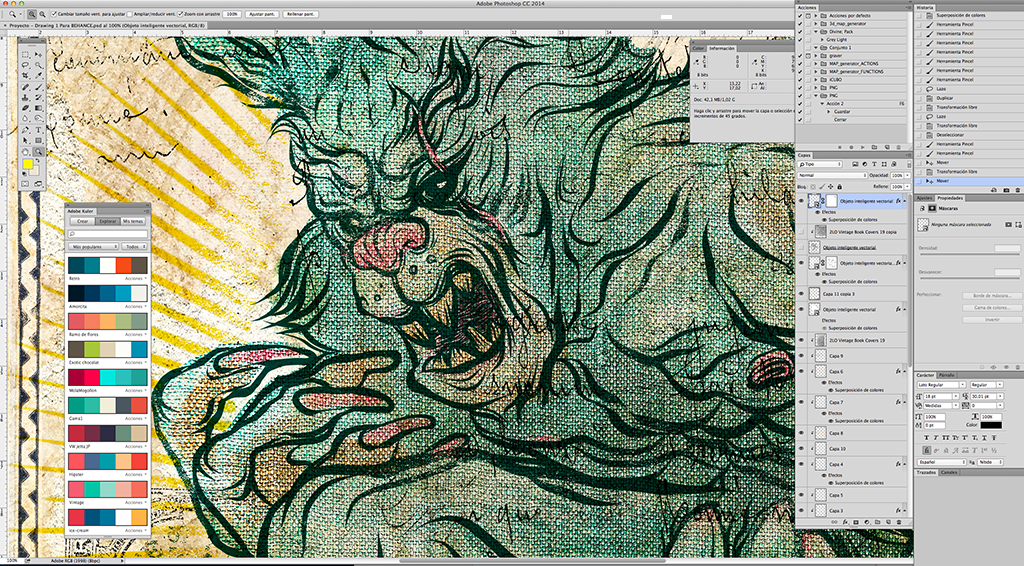Click the Play action button in Acciones panel
This screenshot has width=1024, height=566.
coord(863,148)
